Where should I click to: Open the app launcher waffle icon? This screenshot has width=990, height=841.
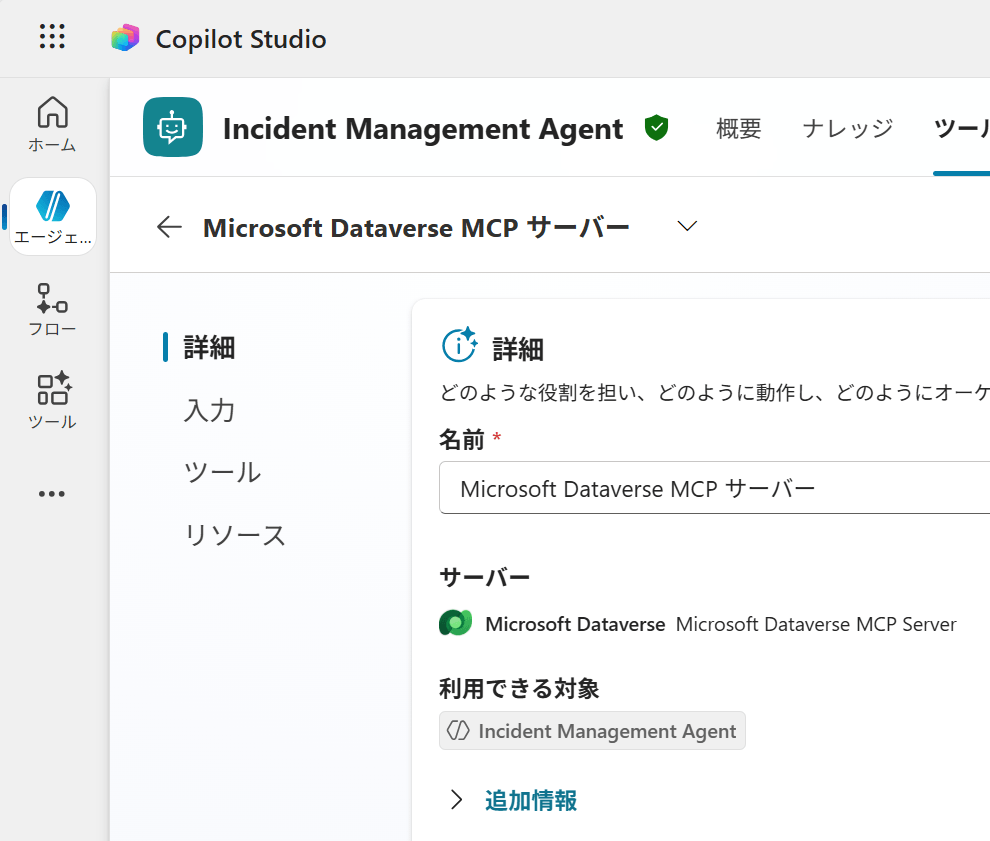point(52,38)
